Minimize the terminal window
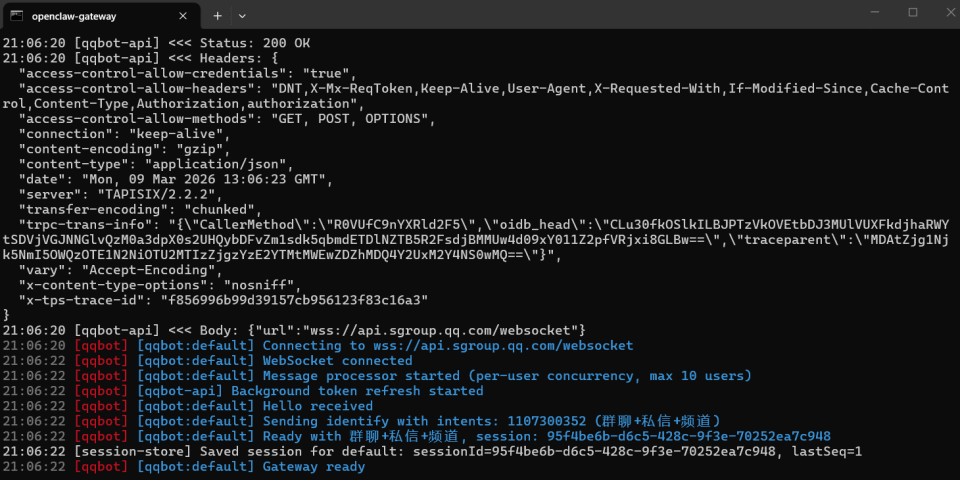The height and width of the screenshot is (480, 960). [x=867, y=13]
